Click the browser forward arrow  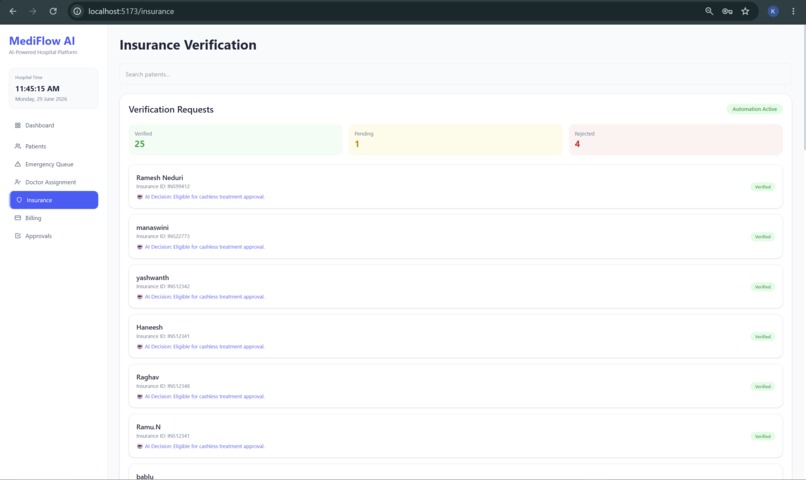coord(33,11)
